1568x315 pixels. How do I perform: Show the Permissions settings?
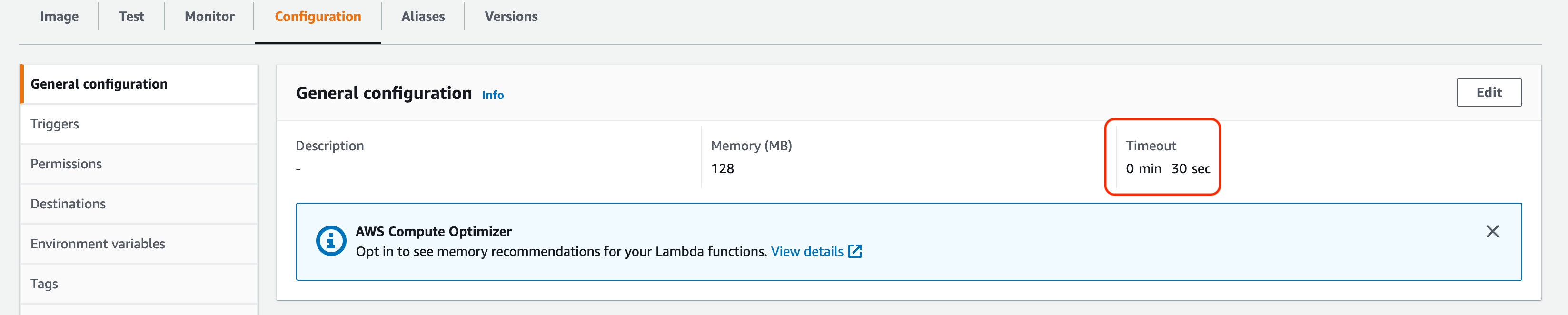click(66, 164)
